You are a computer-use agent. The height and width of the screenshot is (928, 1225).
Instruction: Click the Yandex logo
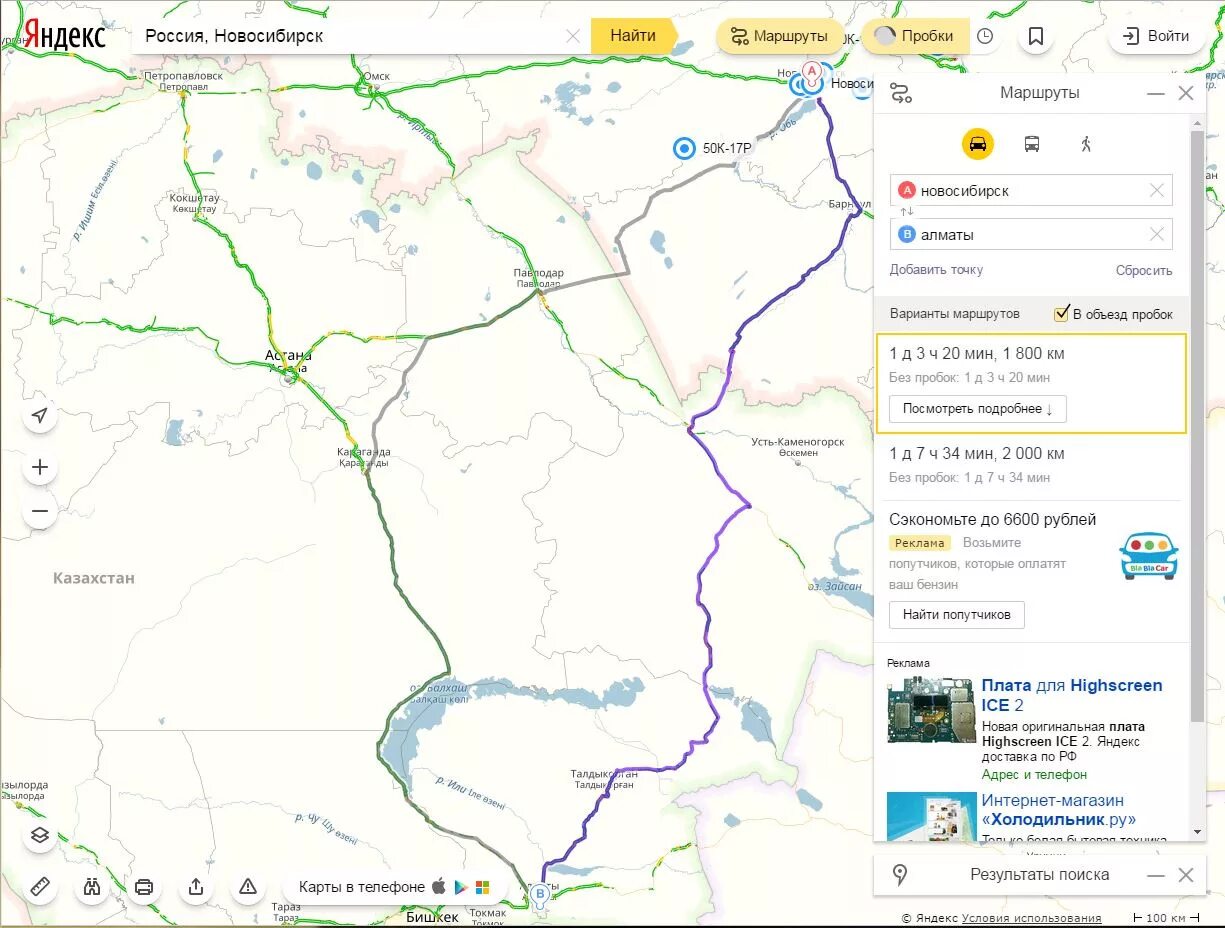click(65, 35)
